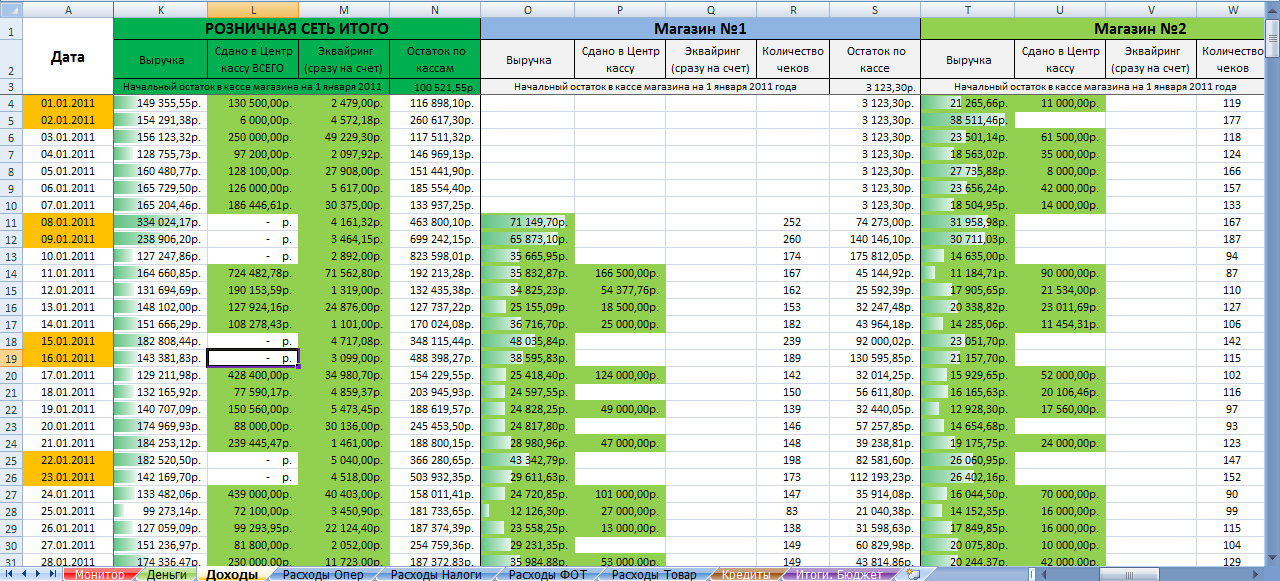Click the next sheet tab arrow
1280x581 pixels.
tap(40, 575)
